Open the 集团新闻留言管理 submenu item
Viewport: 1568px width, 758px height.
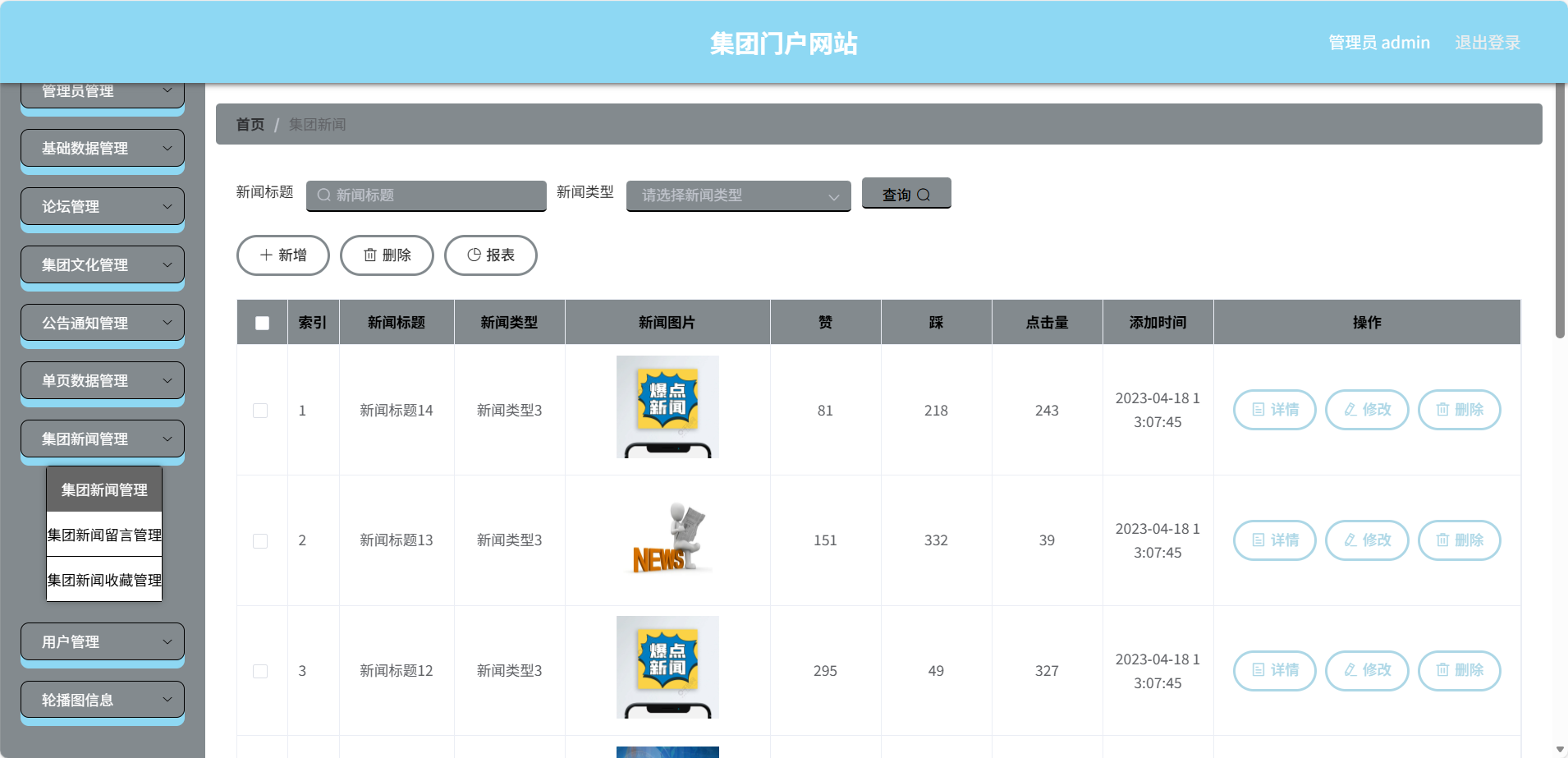(104, 535)
